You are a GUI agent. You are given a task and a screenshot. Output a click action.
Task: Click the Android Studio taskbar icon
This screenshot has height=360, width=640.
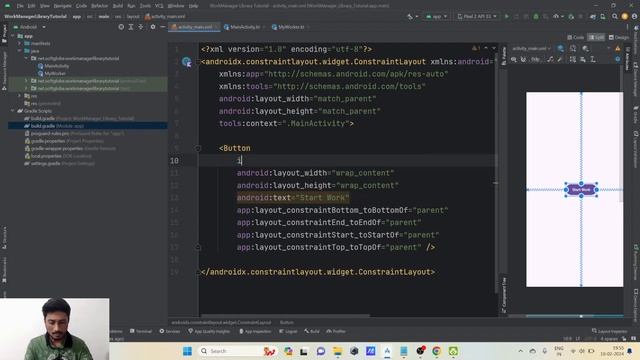(387, 351)
